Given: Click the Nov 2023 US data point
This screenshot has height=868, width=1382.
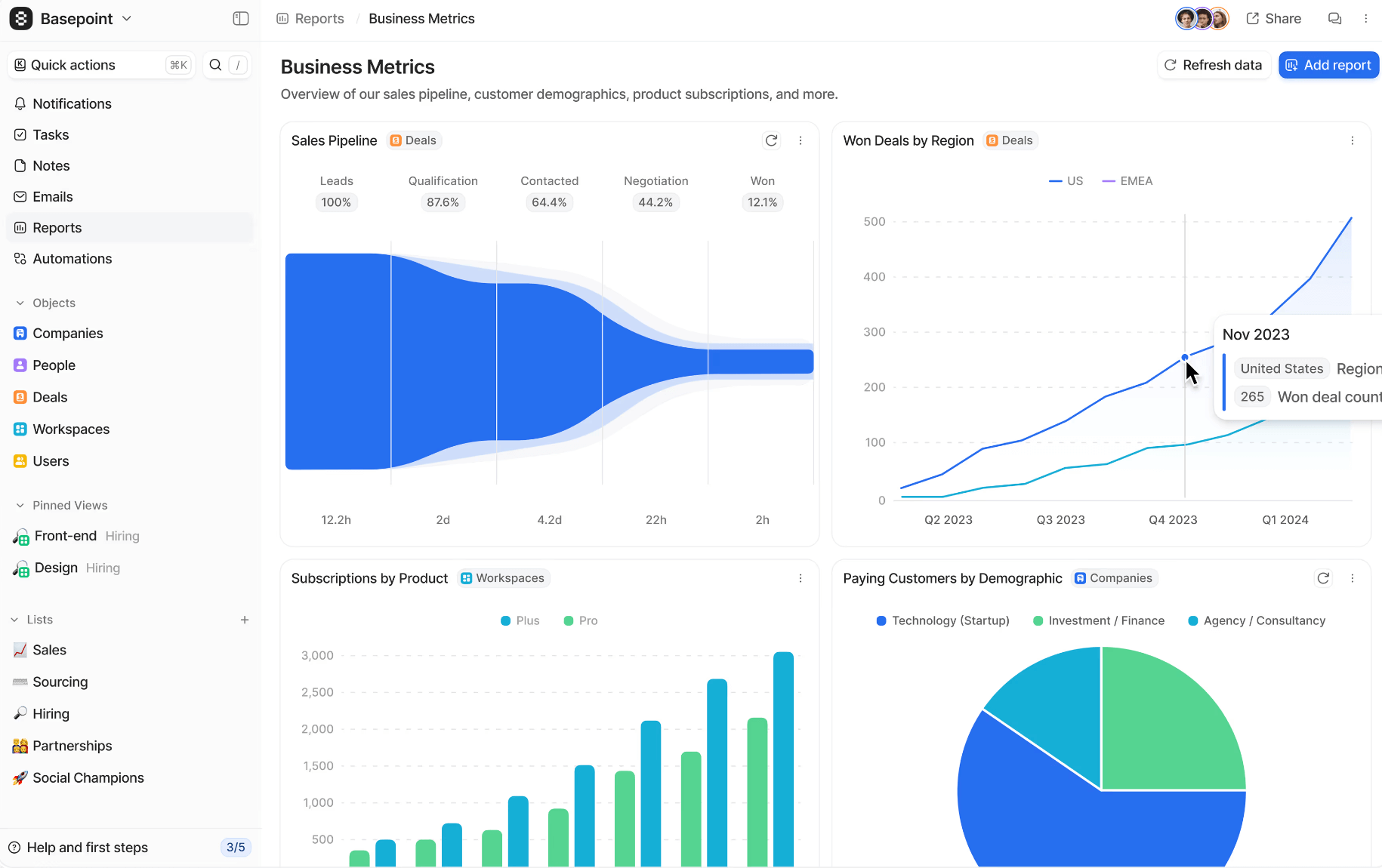Looking at the screenshot, I should coord(1185,357).
